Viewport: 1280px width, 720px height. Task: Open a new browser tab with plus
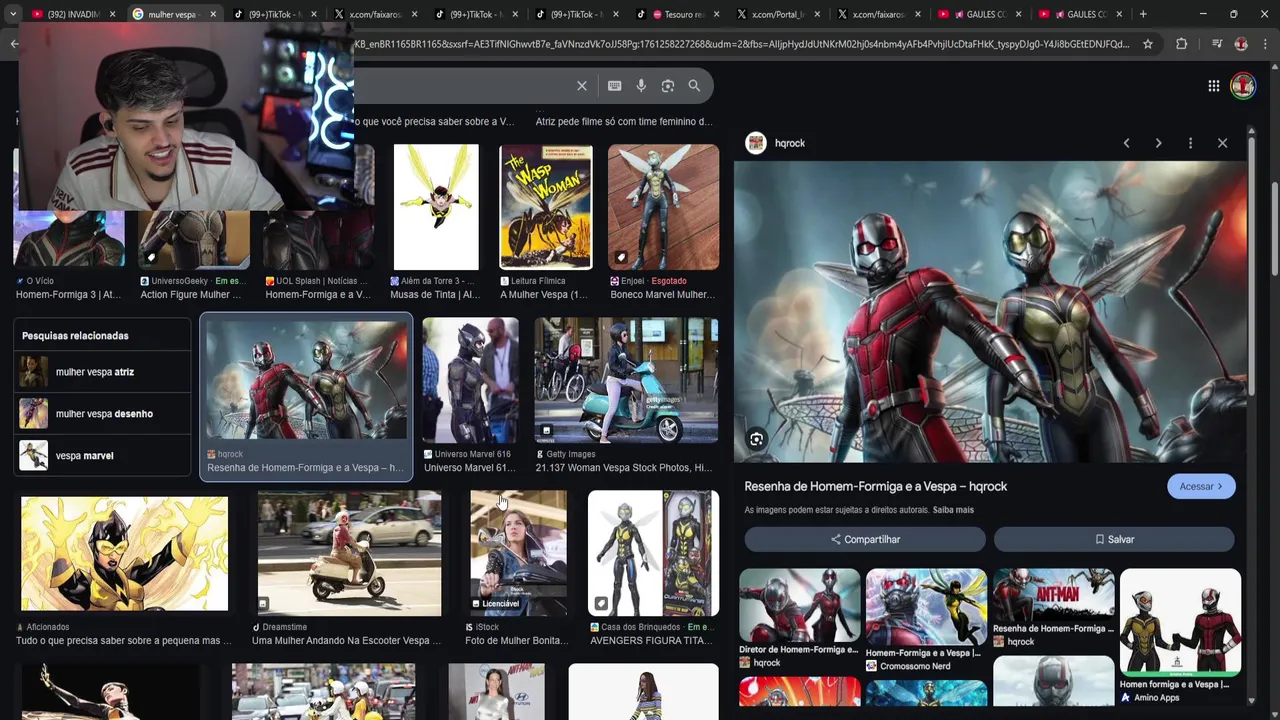pyautogui.click(x=1143, y=14)
